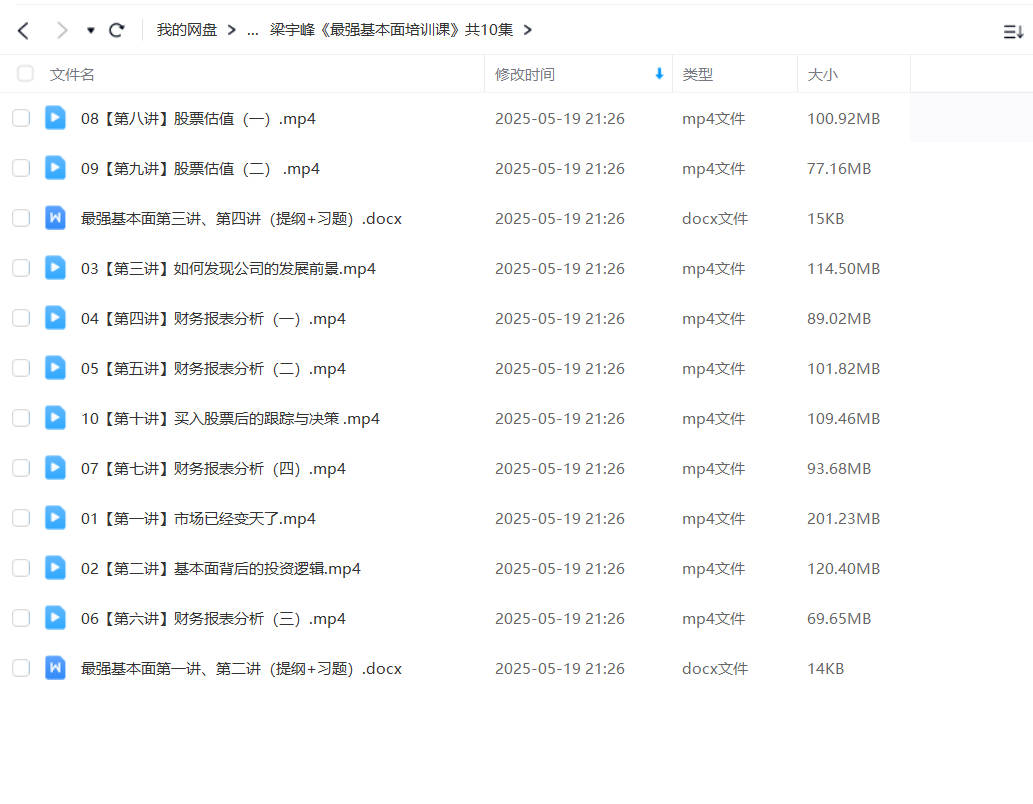The width and height of the screenshot is (1033, 804).
Task: Go back using the left arrow icon
Action: pyautogui.click(x=23, y=30)
